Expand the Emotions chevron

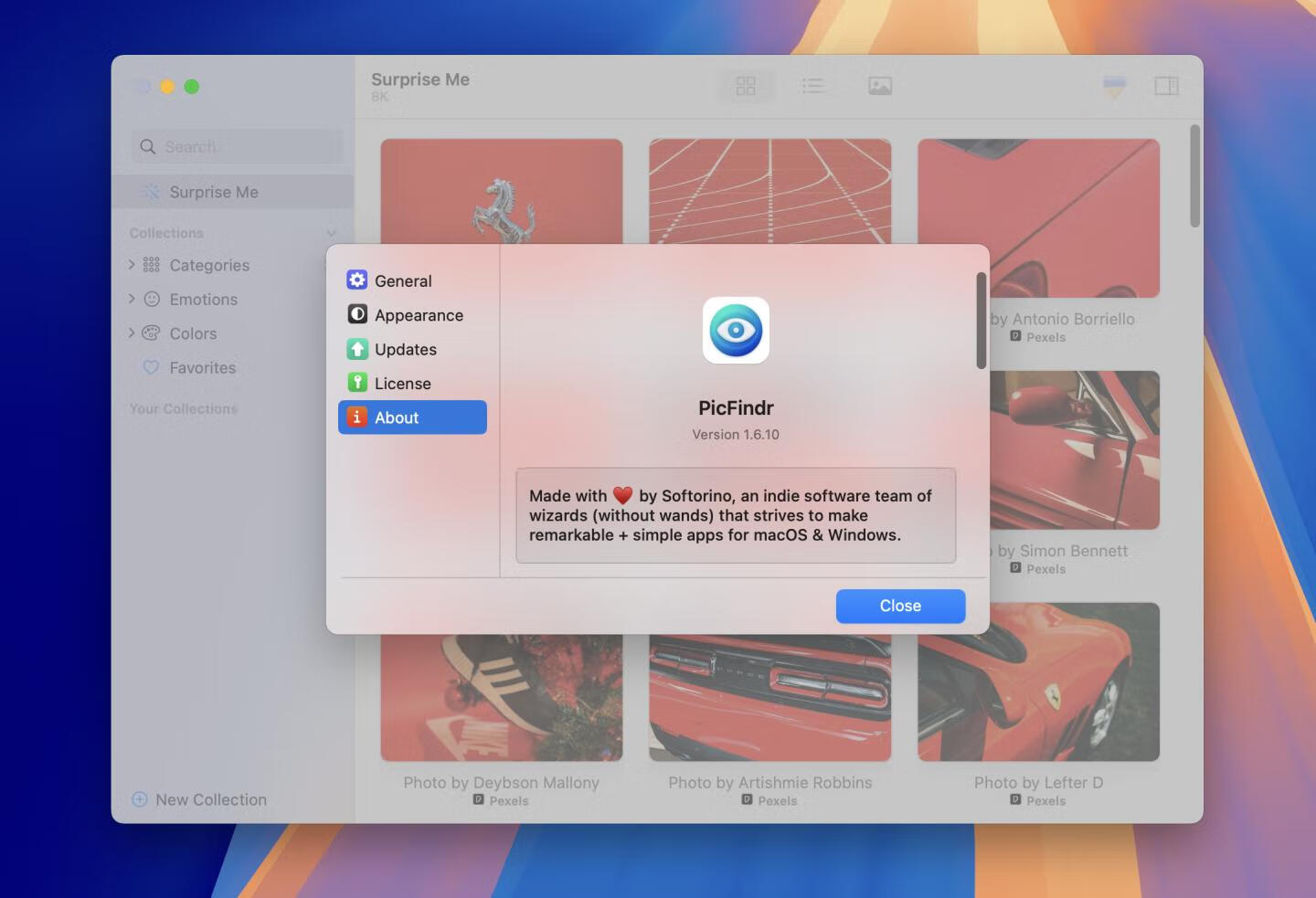132,299
